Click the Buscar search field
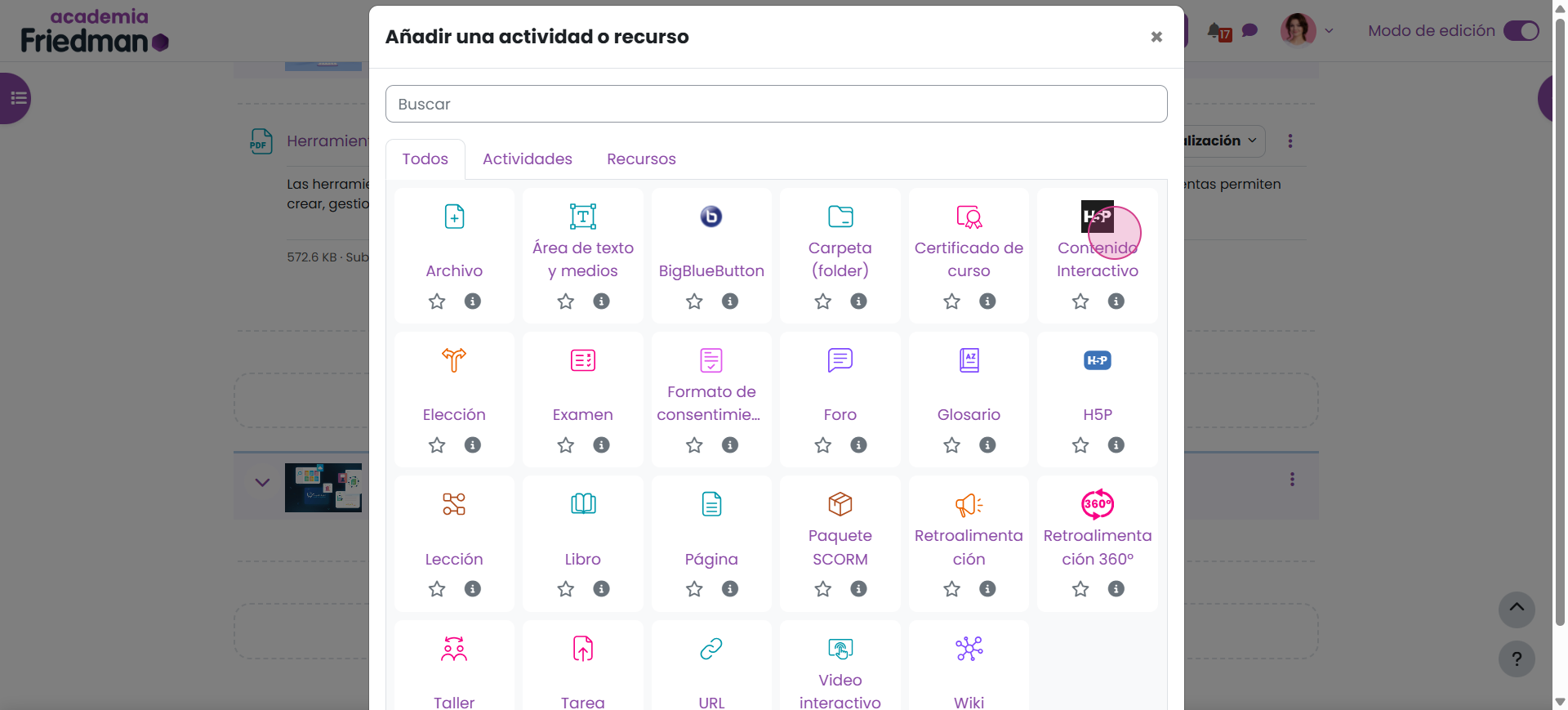The image size is (1568, 710). (776, 104)
